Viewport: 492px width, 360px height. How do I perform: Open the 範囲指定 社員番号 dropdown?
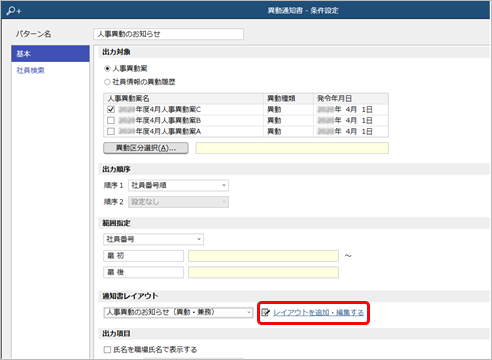pos(153,239)
